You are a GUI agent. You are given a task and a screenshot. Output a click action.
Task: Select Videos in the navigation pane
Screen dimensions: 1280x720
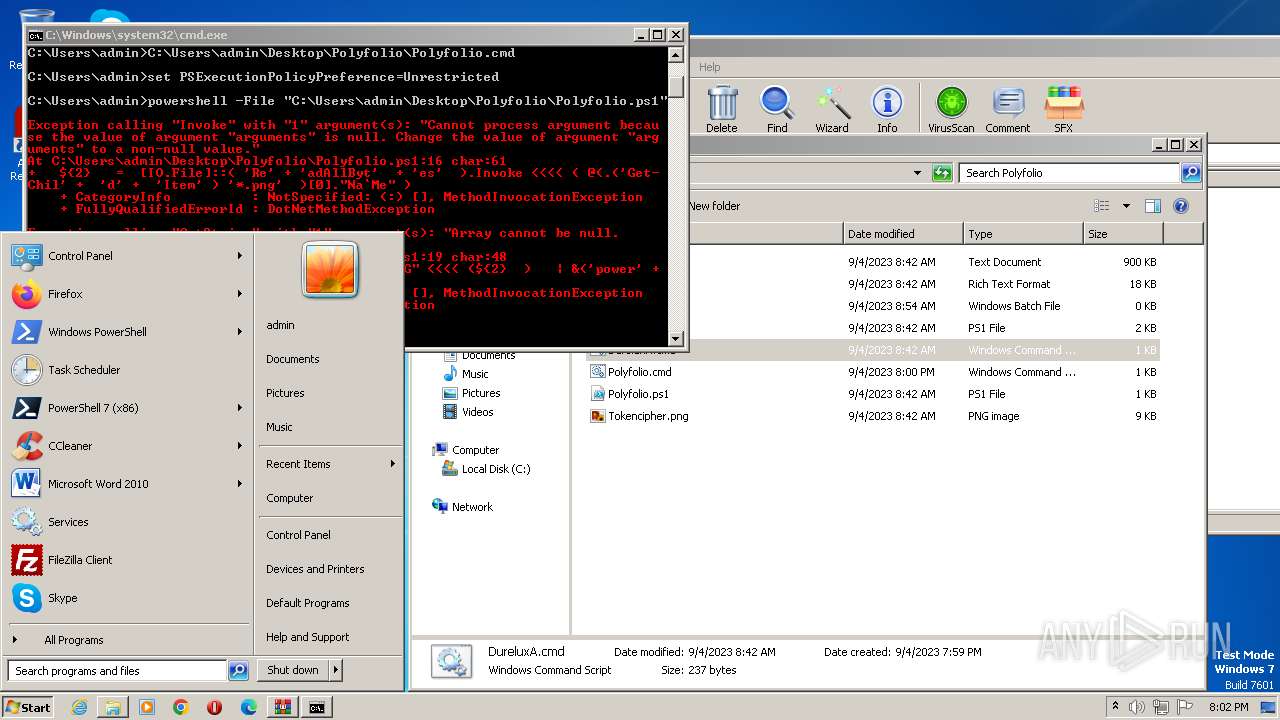(477, 412)
